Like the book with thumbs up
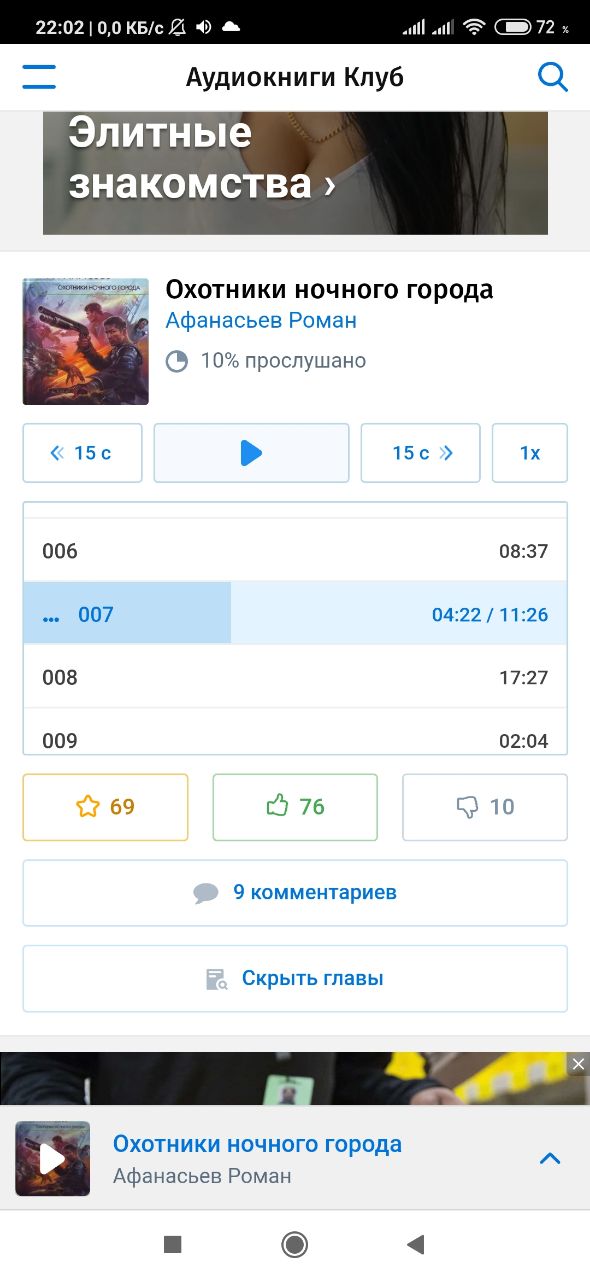 (x=295, y=807)
